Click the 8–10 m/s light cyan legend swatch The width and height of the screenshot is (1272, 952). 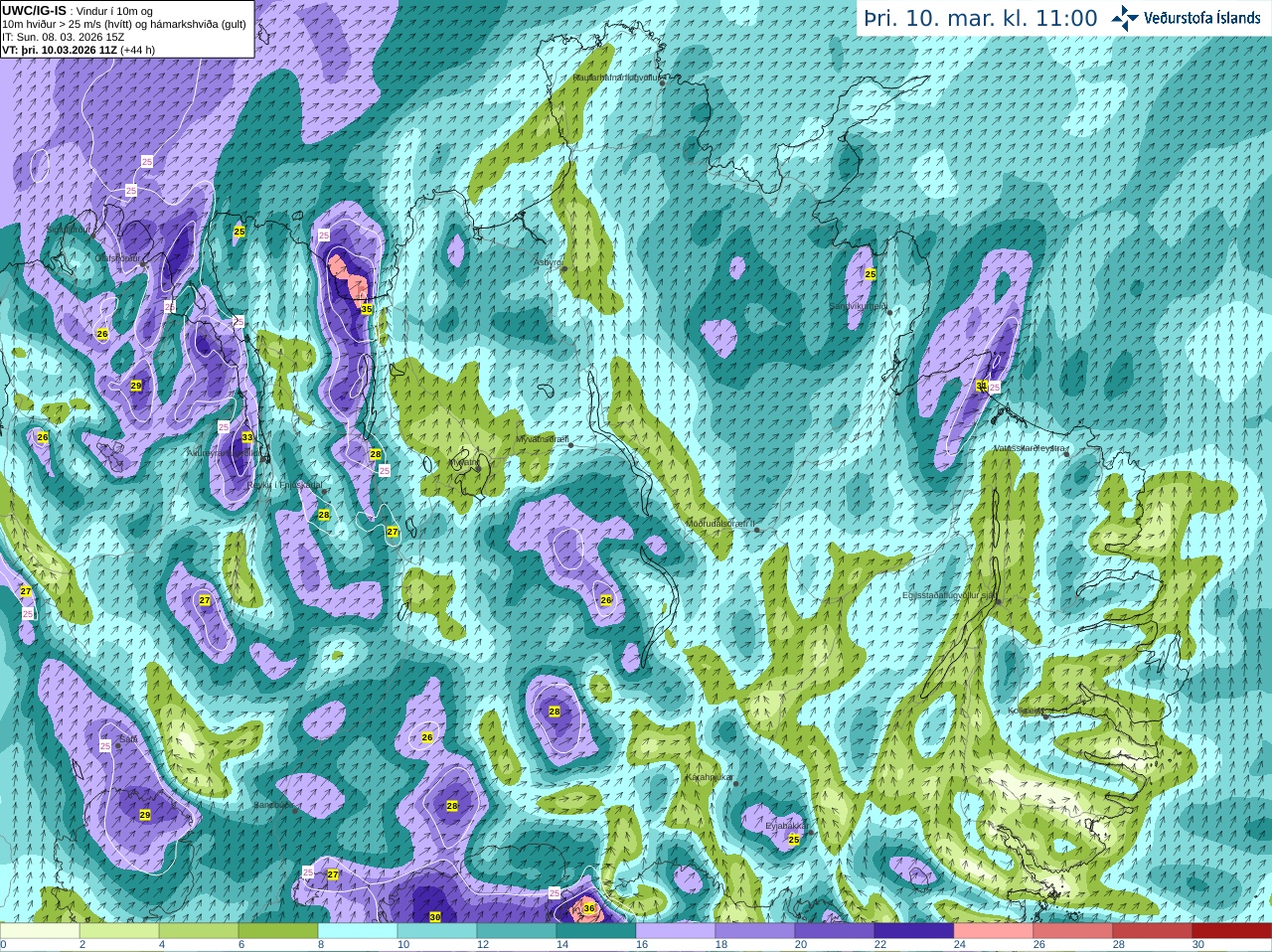(x=358, y=931)
